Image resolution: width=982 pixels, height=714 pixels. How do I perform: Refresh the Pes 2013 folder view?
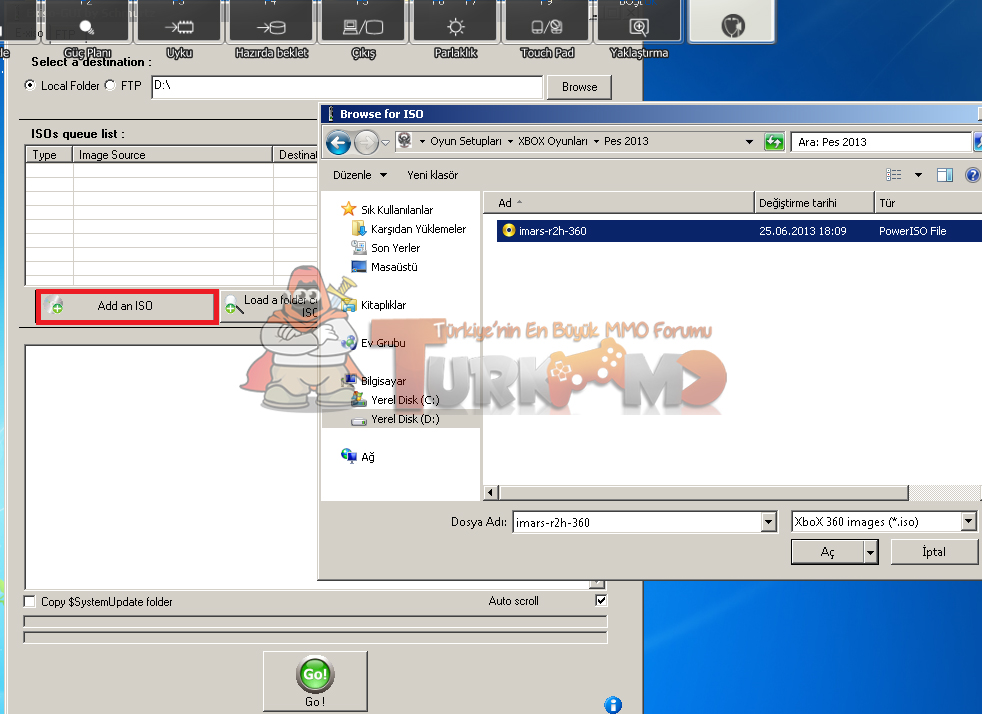click(774, 142)
